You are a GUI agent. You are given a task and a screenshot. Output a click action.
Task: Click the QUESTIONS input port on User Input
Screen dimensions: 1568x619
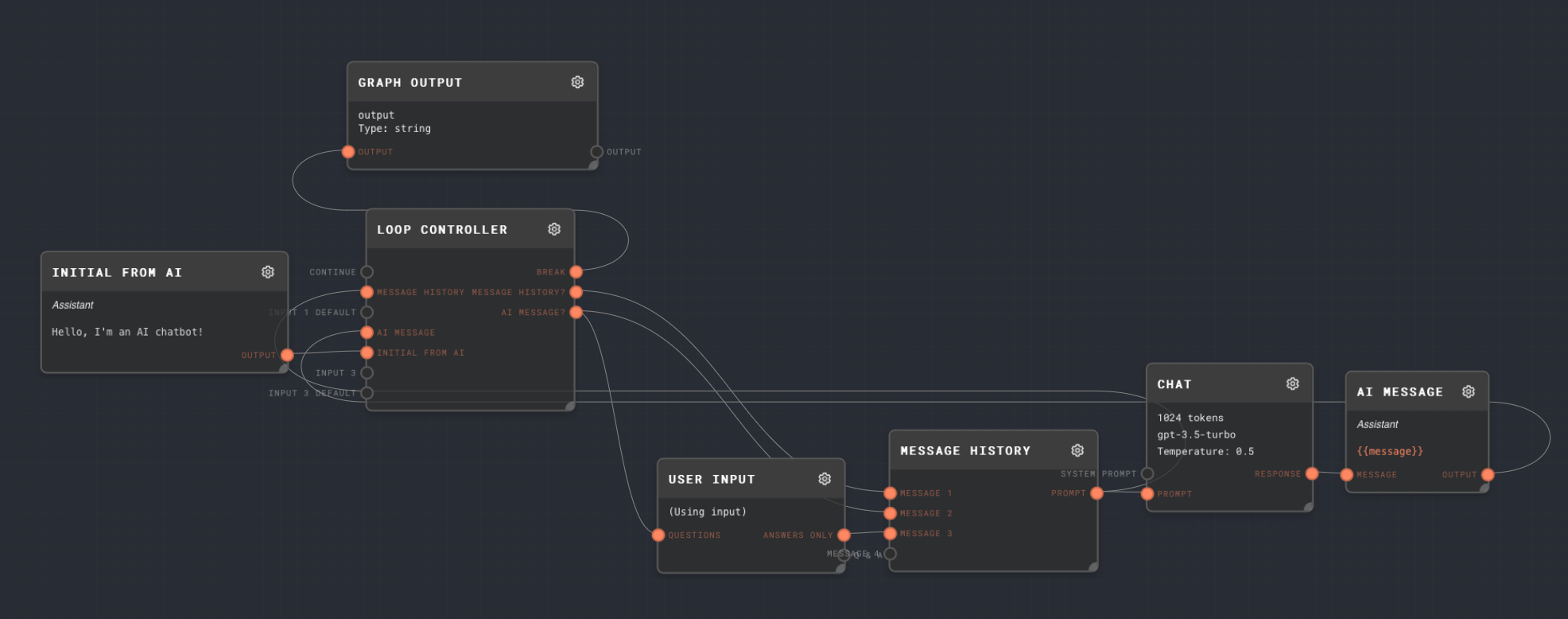(x=658, y=535)
